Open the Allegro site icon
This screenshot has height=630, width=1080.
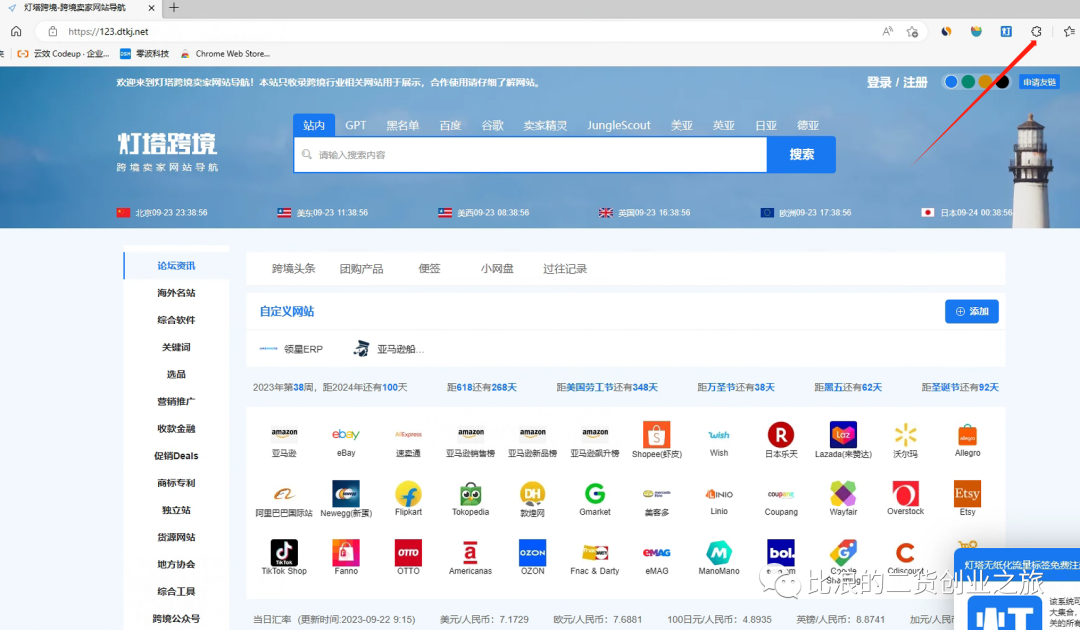tap(967, 434)
